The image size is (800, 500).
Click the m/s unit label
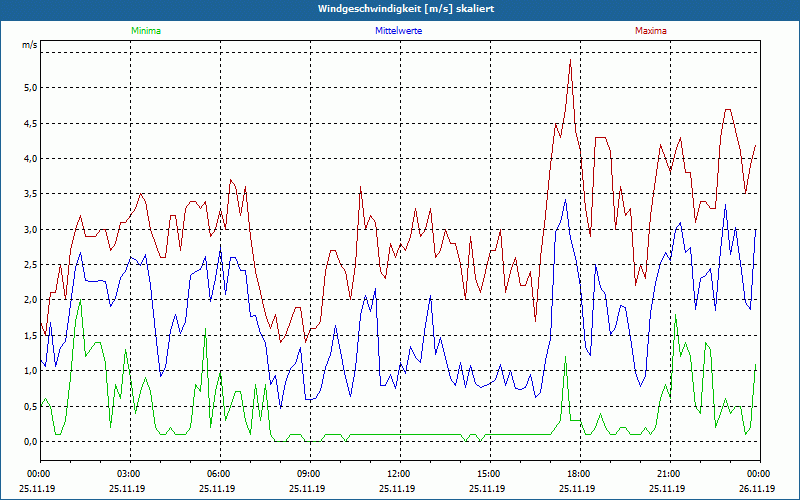pos(30,45)
